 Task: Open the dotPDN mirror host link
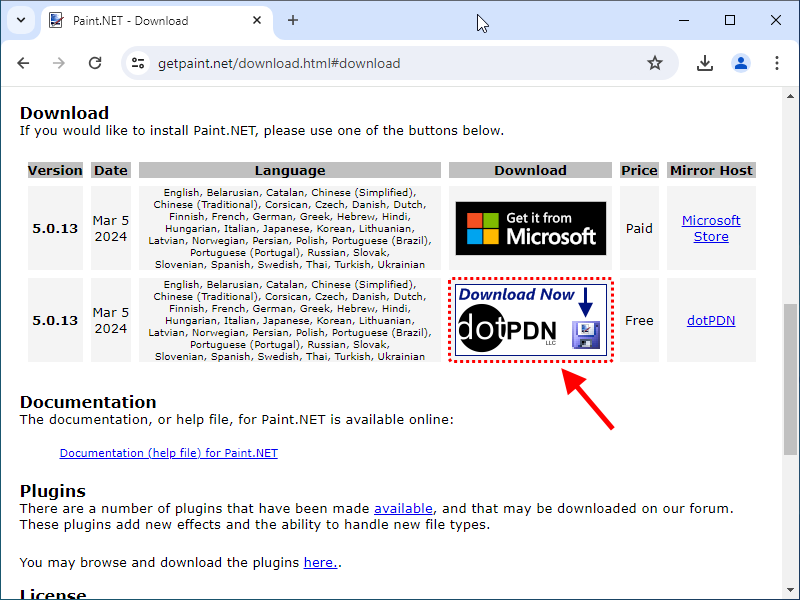click(711, 320)
